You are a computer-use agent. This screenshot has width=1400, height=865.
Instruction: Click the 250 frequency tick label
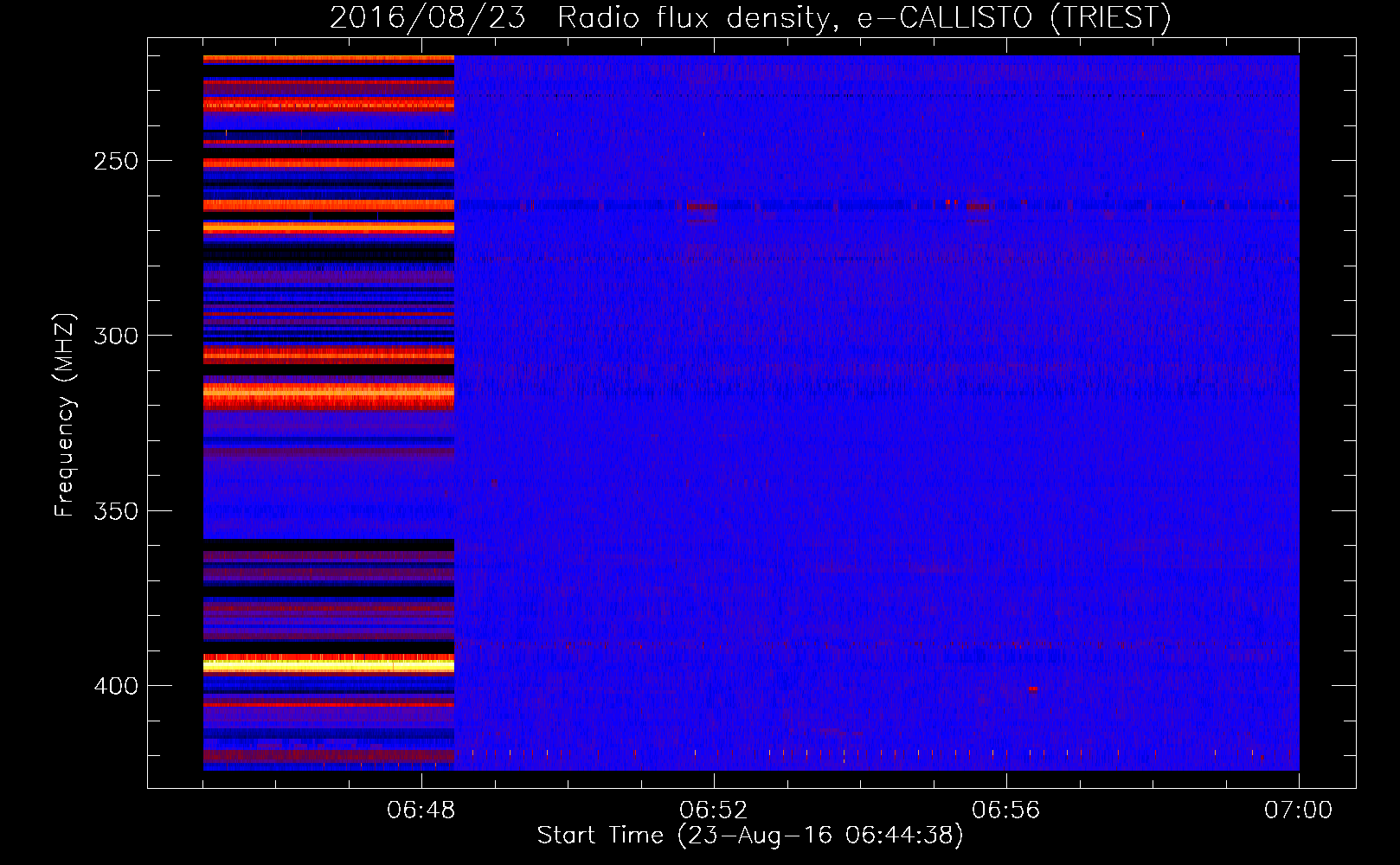116,161
